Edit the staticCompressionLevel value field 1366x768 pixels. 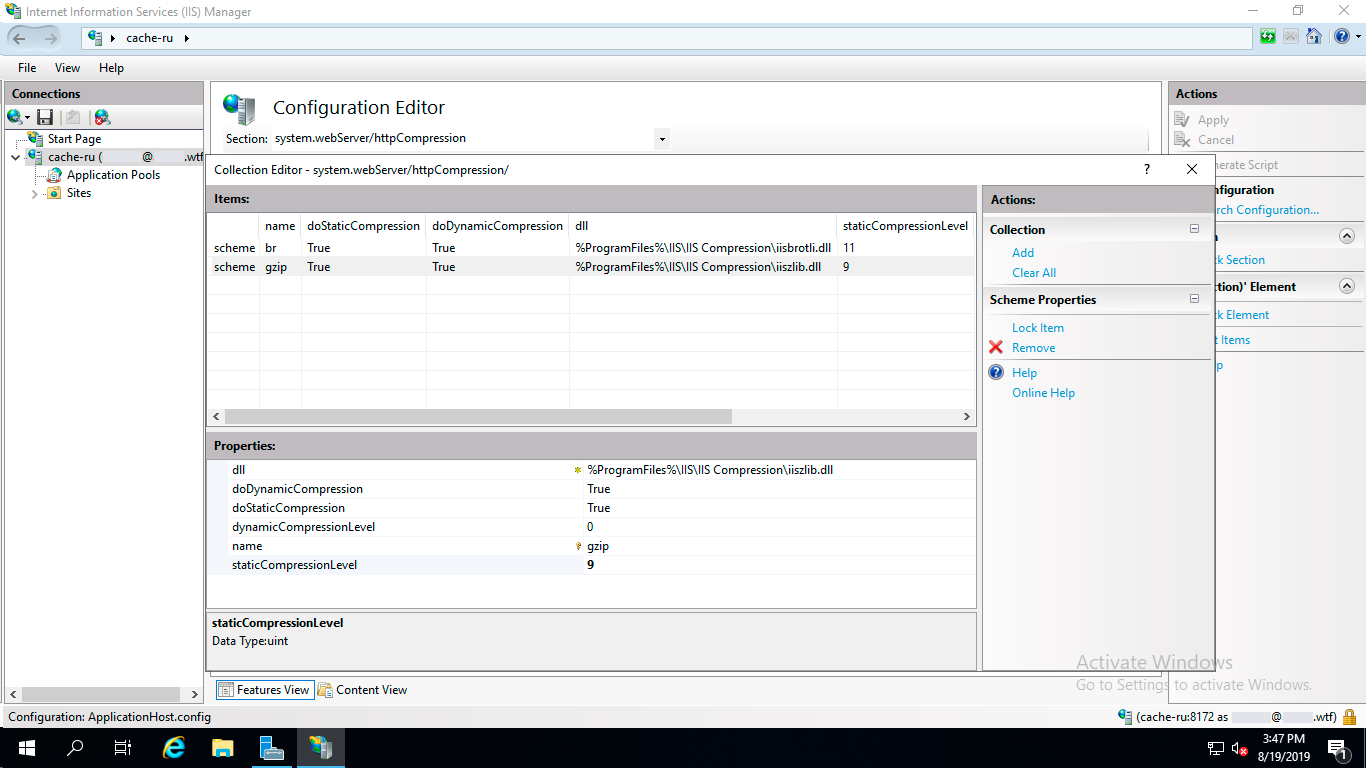point(779,565)
